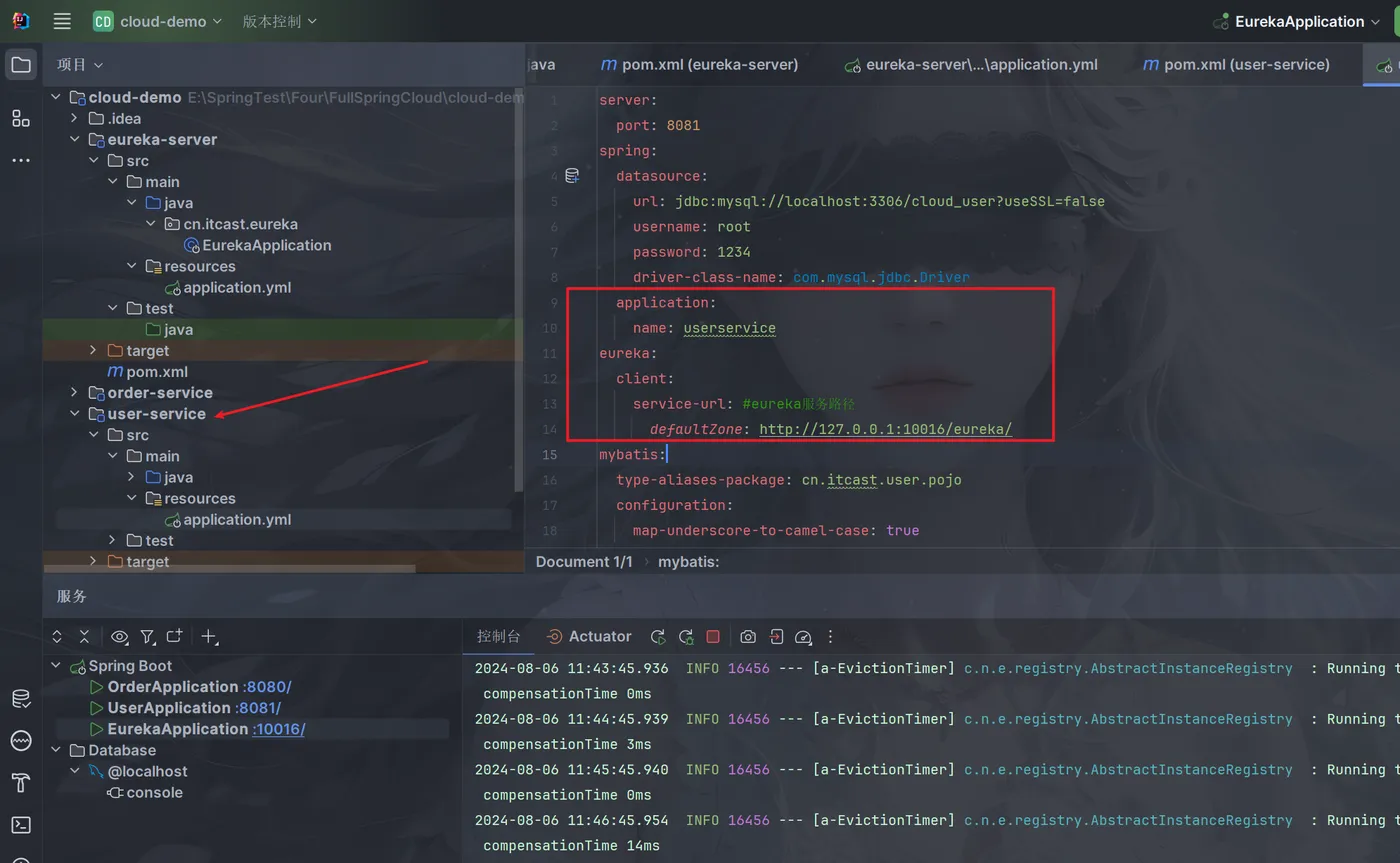Image resolution: width=1400 pixels, height=863 pixels.
Task: Click the datasource gutter icon on line 4
Action: point(572,176)
